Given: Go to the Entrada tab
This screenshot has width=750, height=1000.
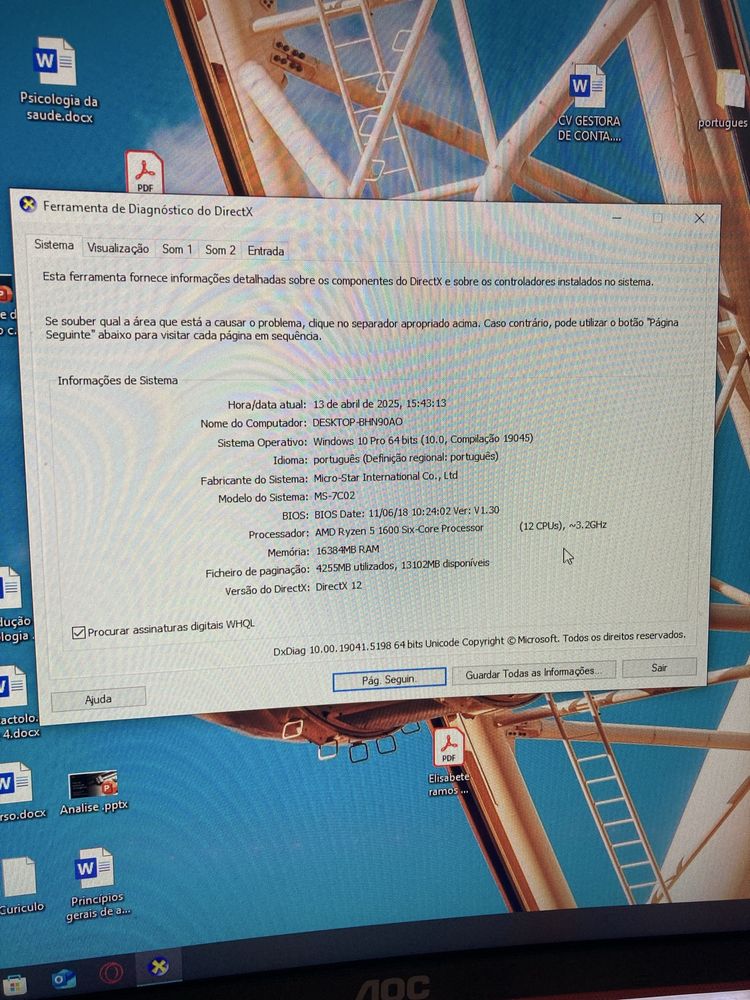Looking at the screenshot, I should pyautogui.click(x=266, y=251).
